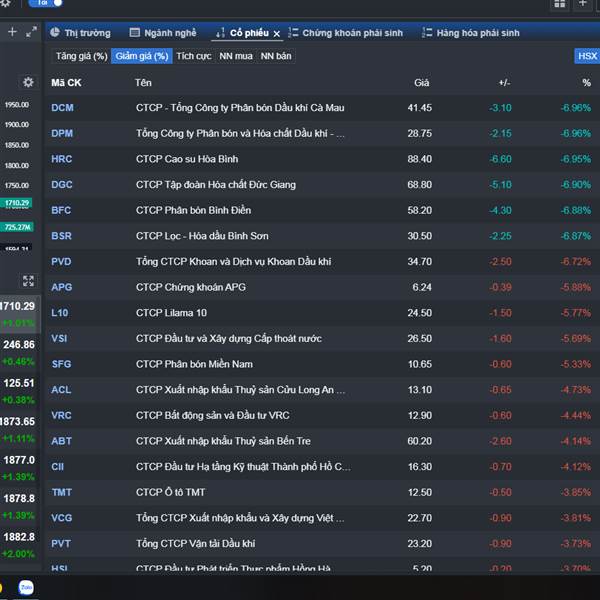Open Zalo from the taskbar
The width and height of the screenshot is (600, 600).
point(26,587)
